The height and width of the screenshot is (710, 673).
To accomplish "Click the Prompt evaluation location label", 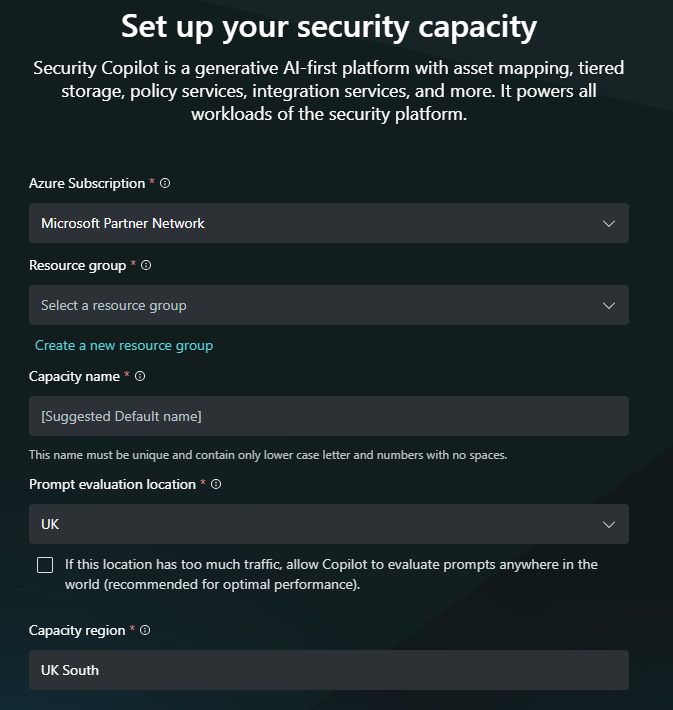I will 112,485.
